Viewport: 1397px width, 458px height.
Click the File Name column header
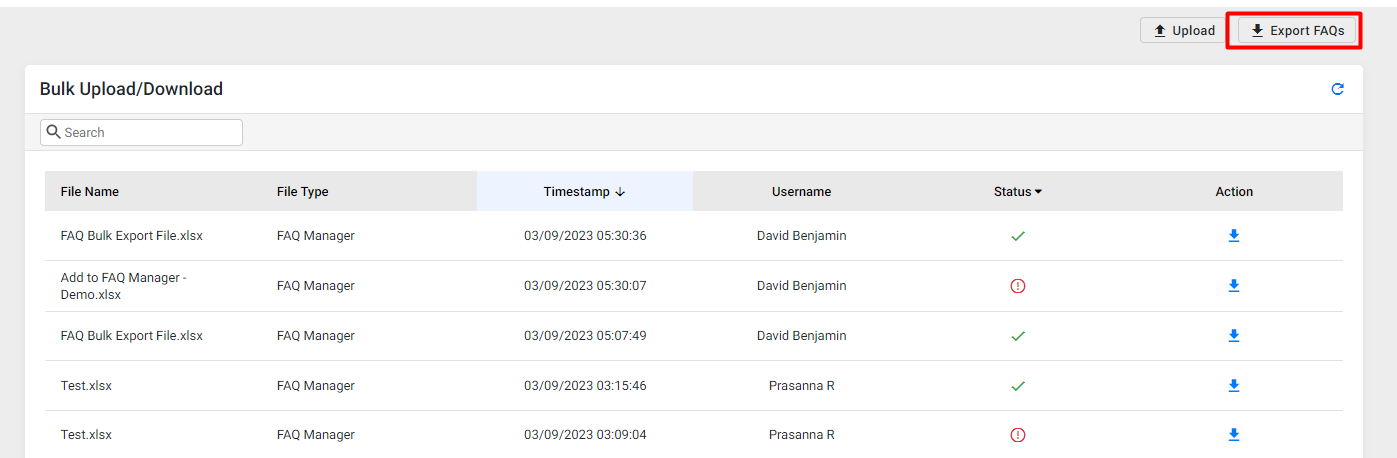(90, 192)
